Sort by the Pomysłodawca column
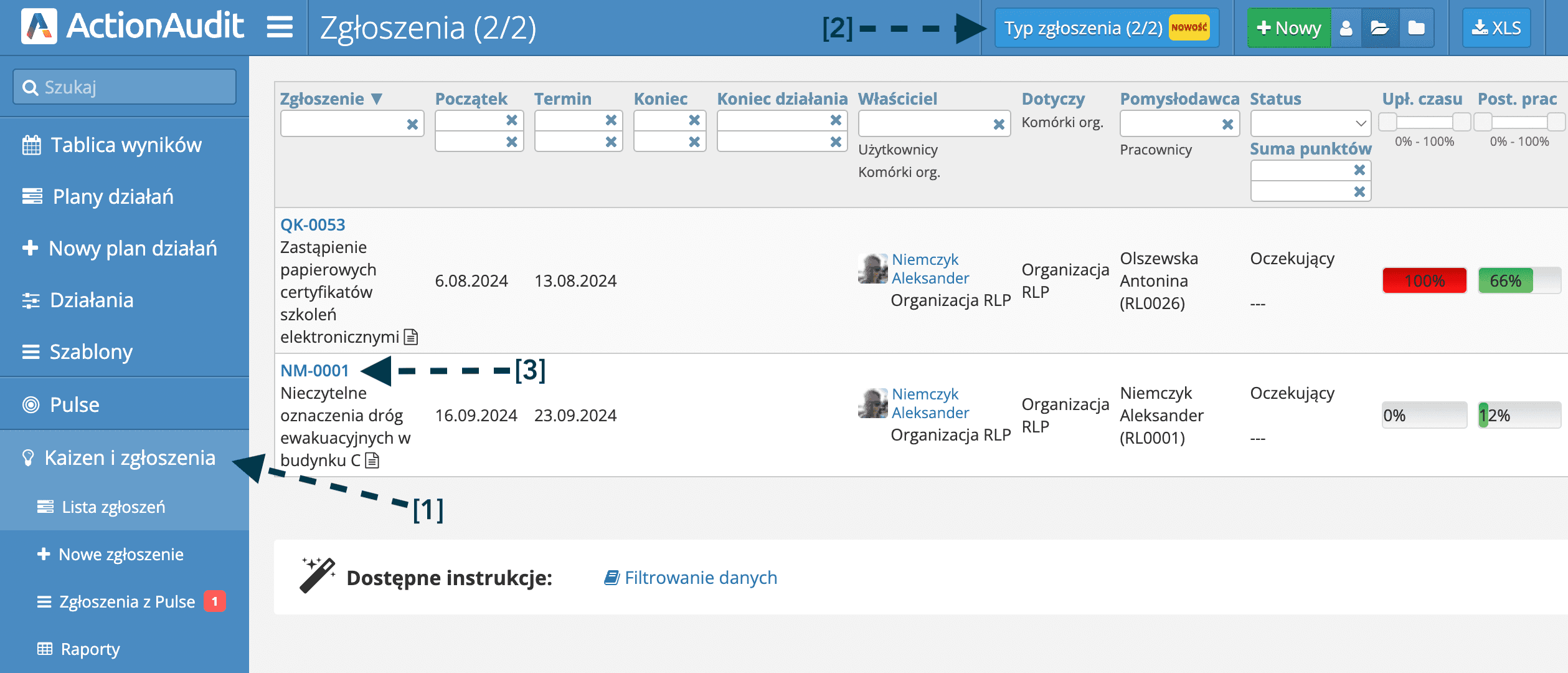 pos(1179,98)
